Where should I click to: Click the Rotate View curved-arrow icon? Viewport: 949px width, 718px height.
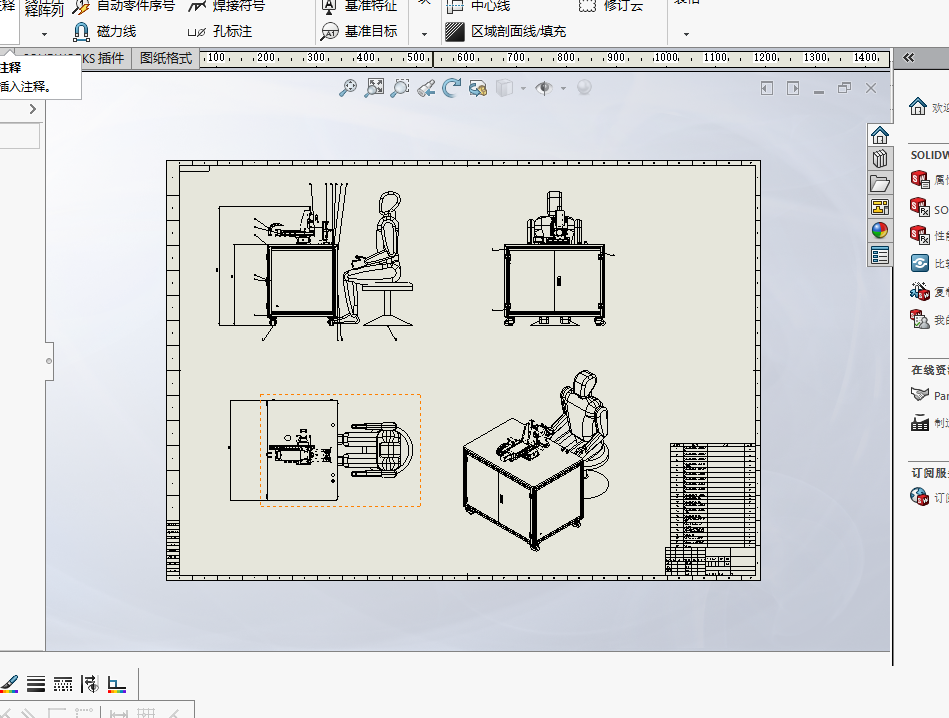(x=452, y=88)
